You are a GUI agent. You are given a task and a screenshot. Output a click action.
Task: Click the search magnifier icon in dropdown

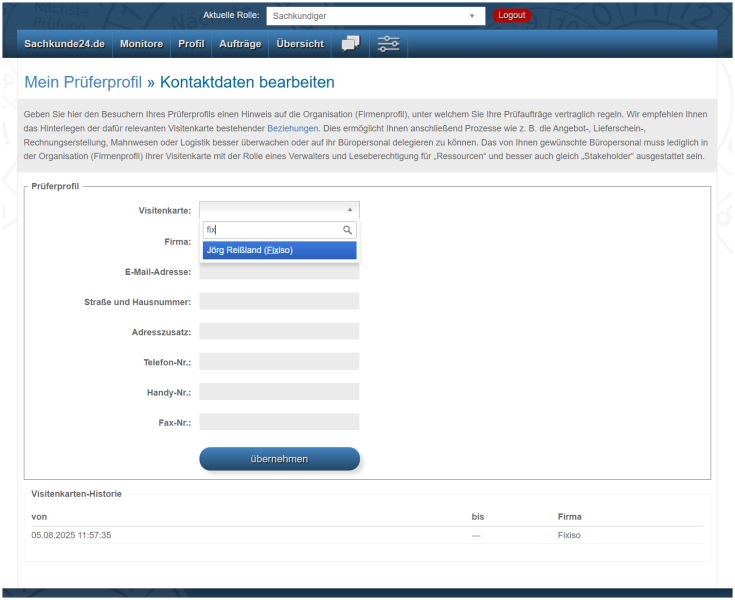(348, 230)
